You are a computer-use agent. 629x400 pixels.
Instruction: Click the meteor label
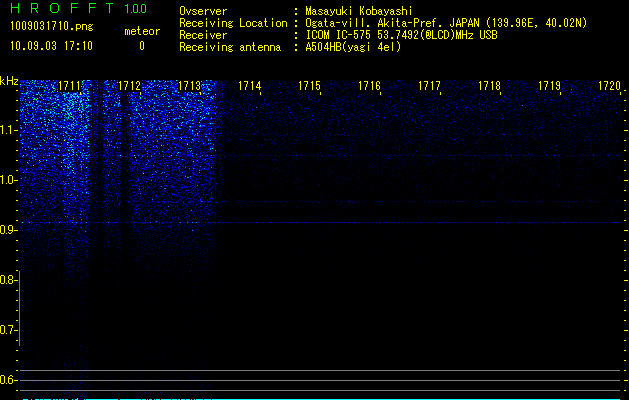142,31
